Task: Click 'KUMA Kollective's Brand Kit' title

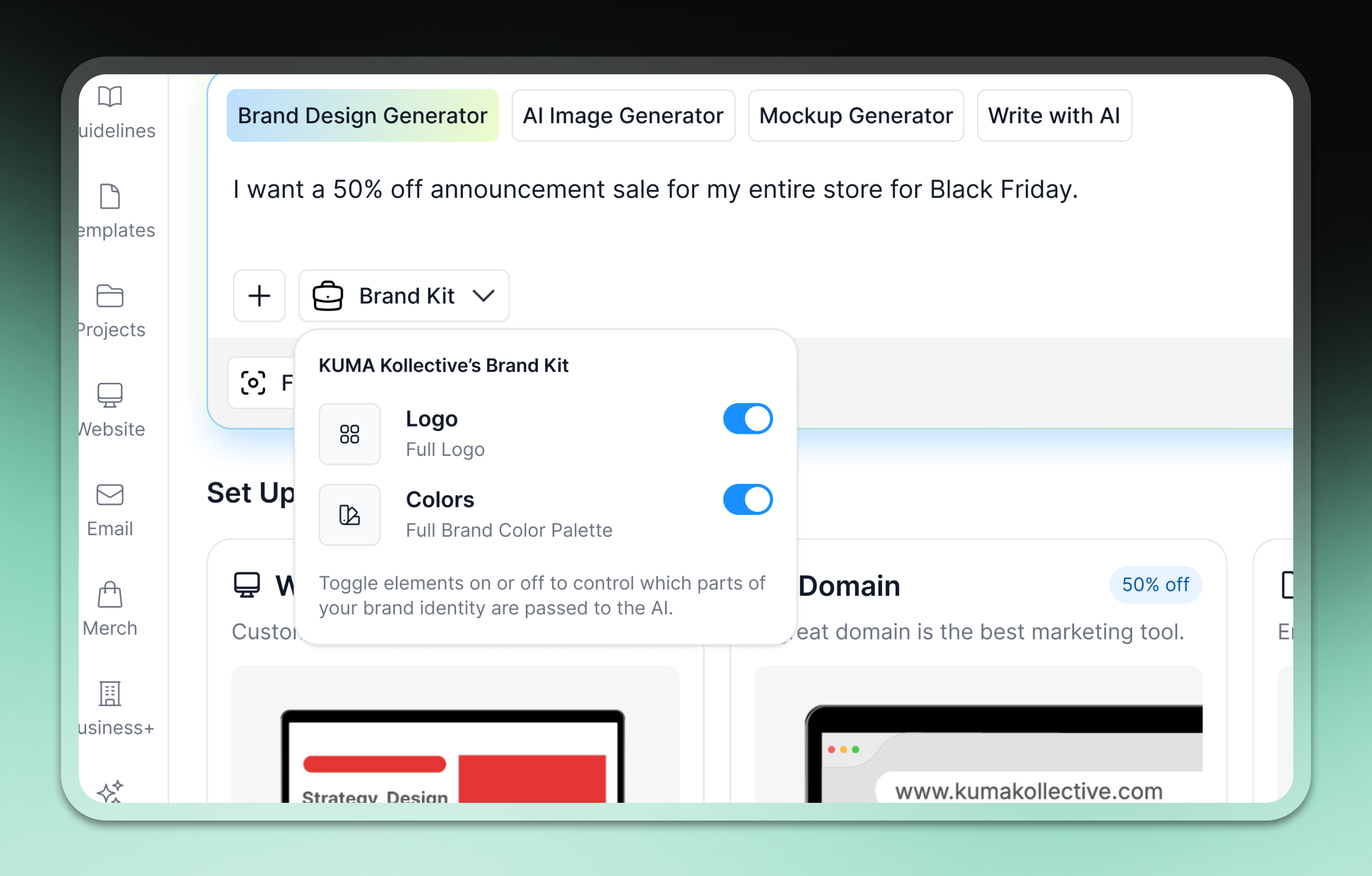Action: point(443,365)
